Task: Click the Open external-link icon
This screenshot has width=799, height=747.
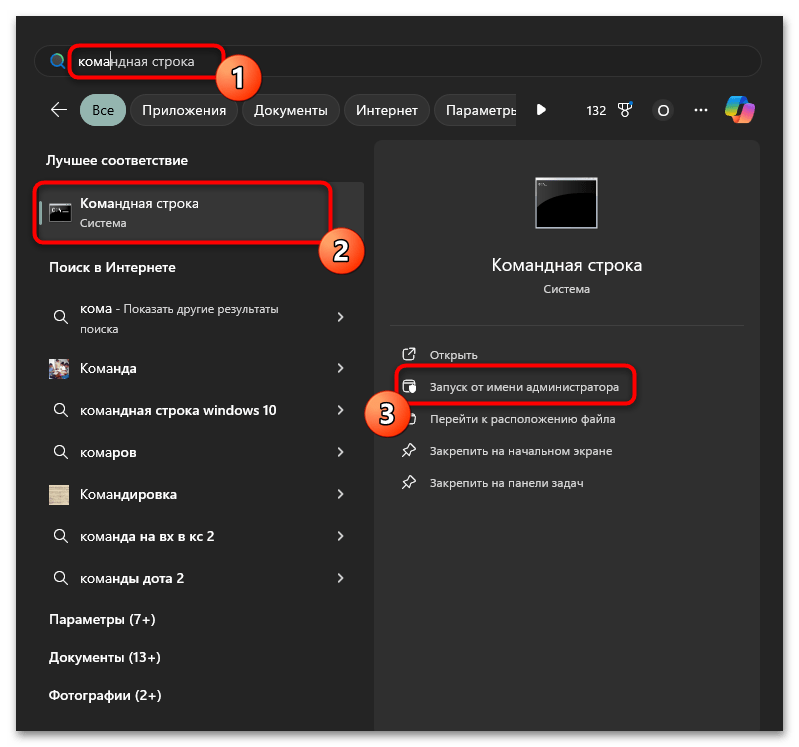Action: pyautogui.click(x=409, y=354)
